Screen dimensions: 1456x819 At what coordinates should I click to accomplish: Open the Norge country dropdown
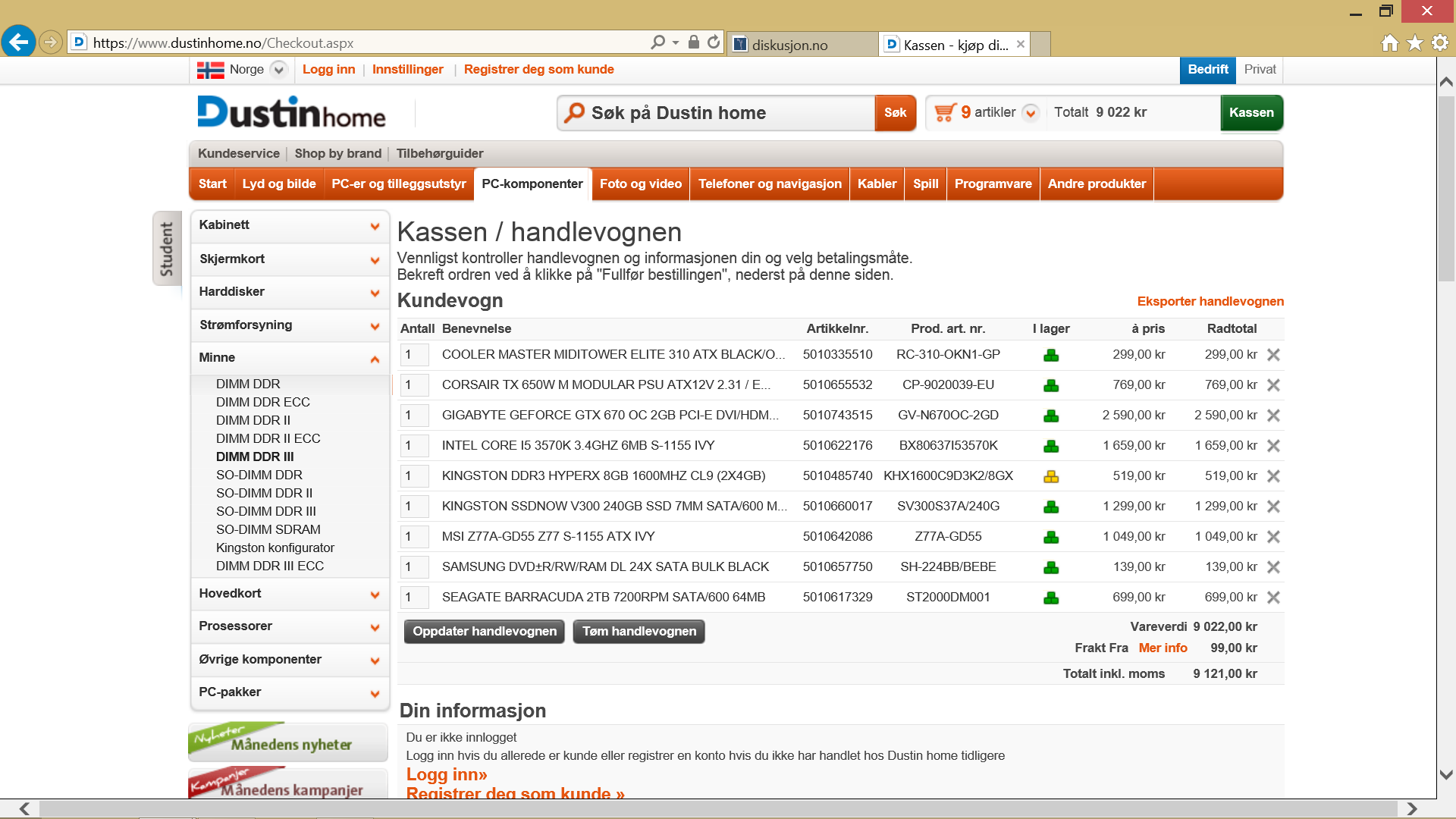pyautogui.click(x=279, y=70)
